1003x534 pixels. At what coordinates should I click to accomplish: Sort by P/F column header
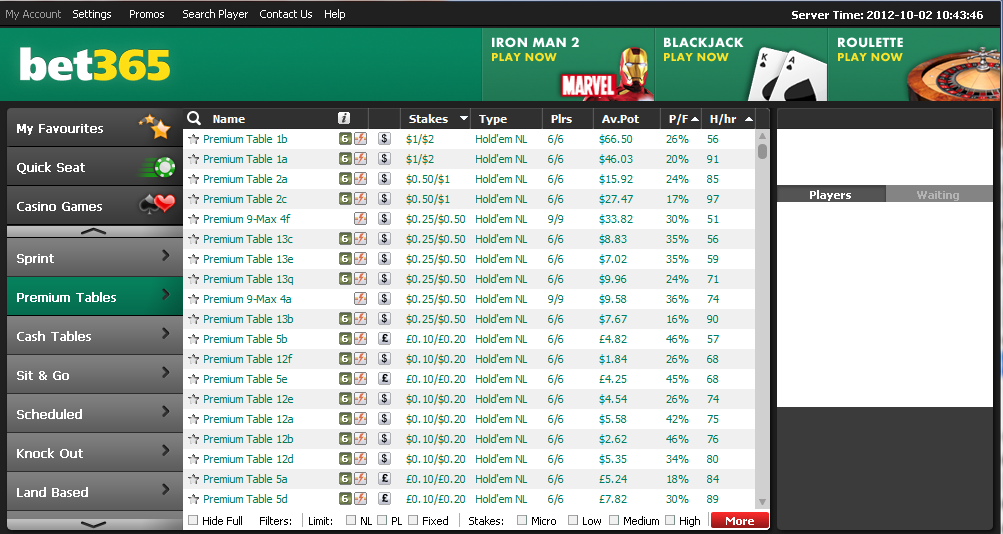coord(681,119)
